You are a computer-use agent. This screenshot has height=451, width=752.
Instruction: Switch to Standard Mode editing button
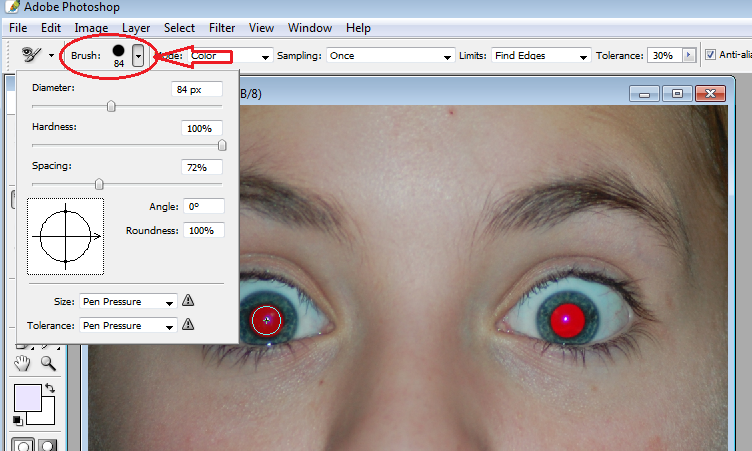(x=23, y=445)
